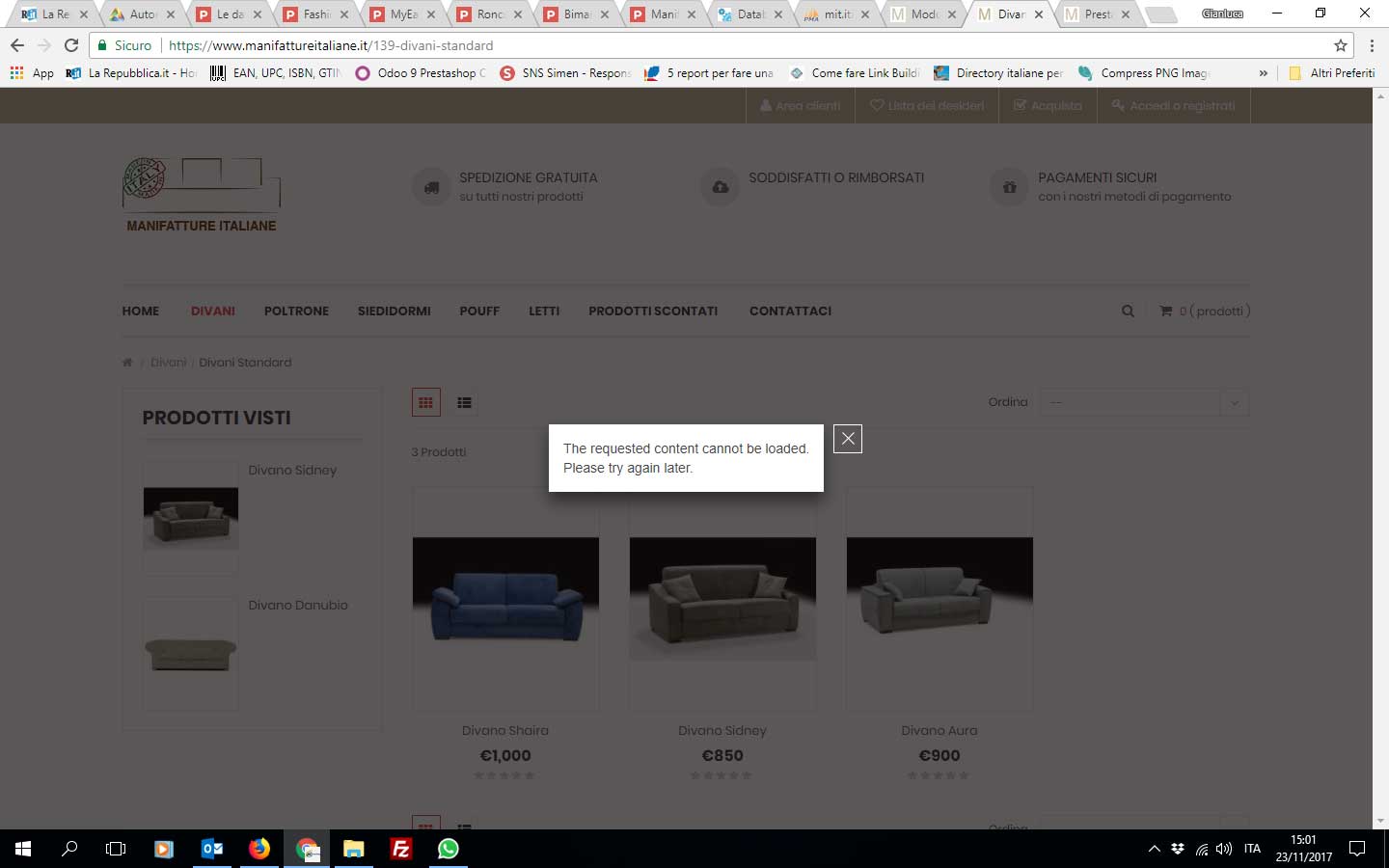
Task: Open the Divano Sidney thumbnail in Prodotti Visti
Action: coord(191,517)
